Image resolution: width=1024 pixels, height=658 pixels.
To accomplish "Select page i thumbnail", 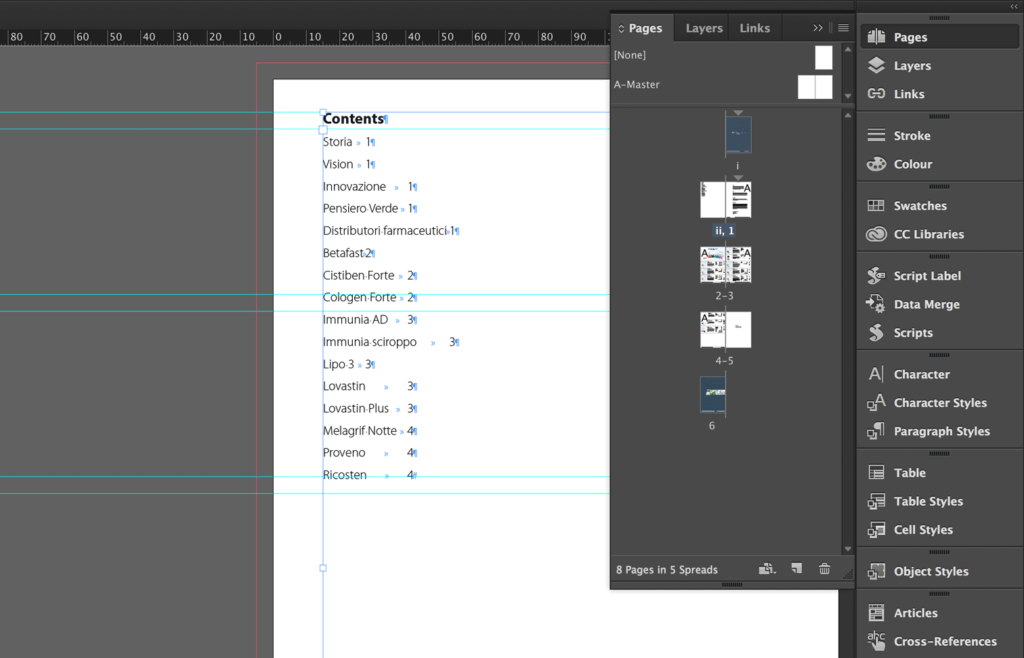I will 738,135.
